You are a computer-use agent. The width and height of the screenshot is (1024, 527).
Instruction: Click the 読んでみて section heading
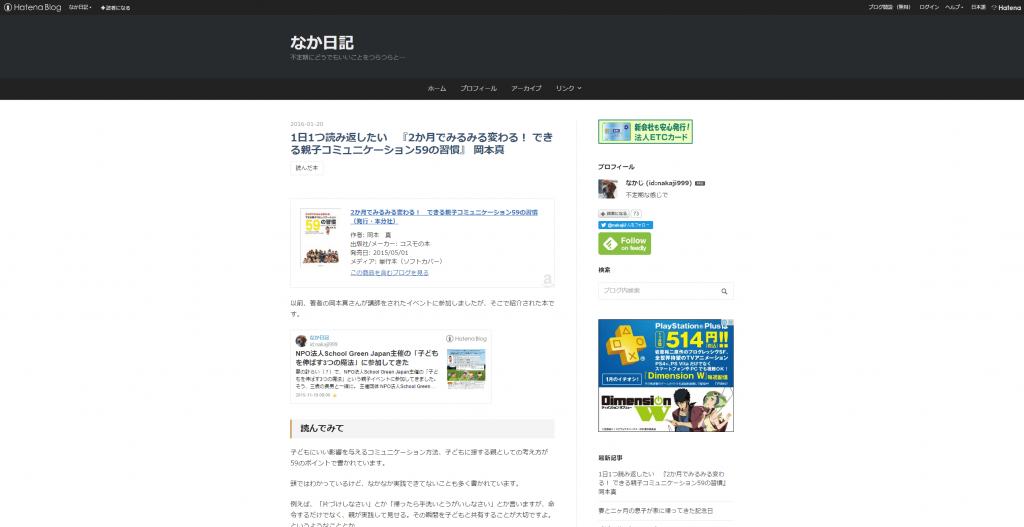point(422,428)
